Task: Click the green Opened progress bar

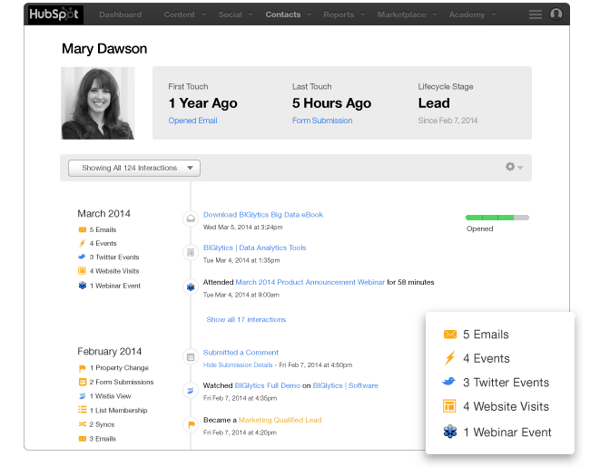Action: [x=497, y=217]
